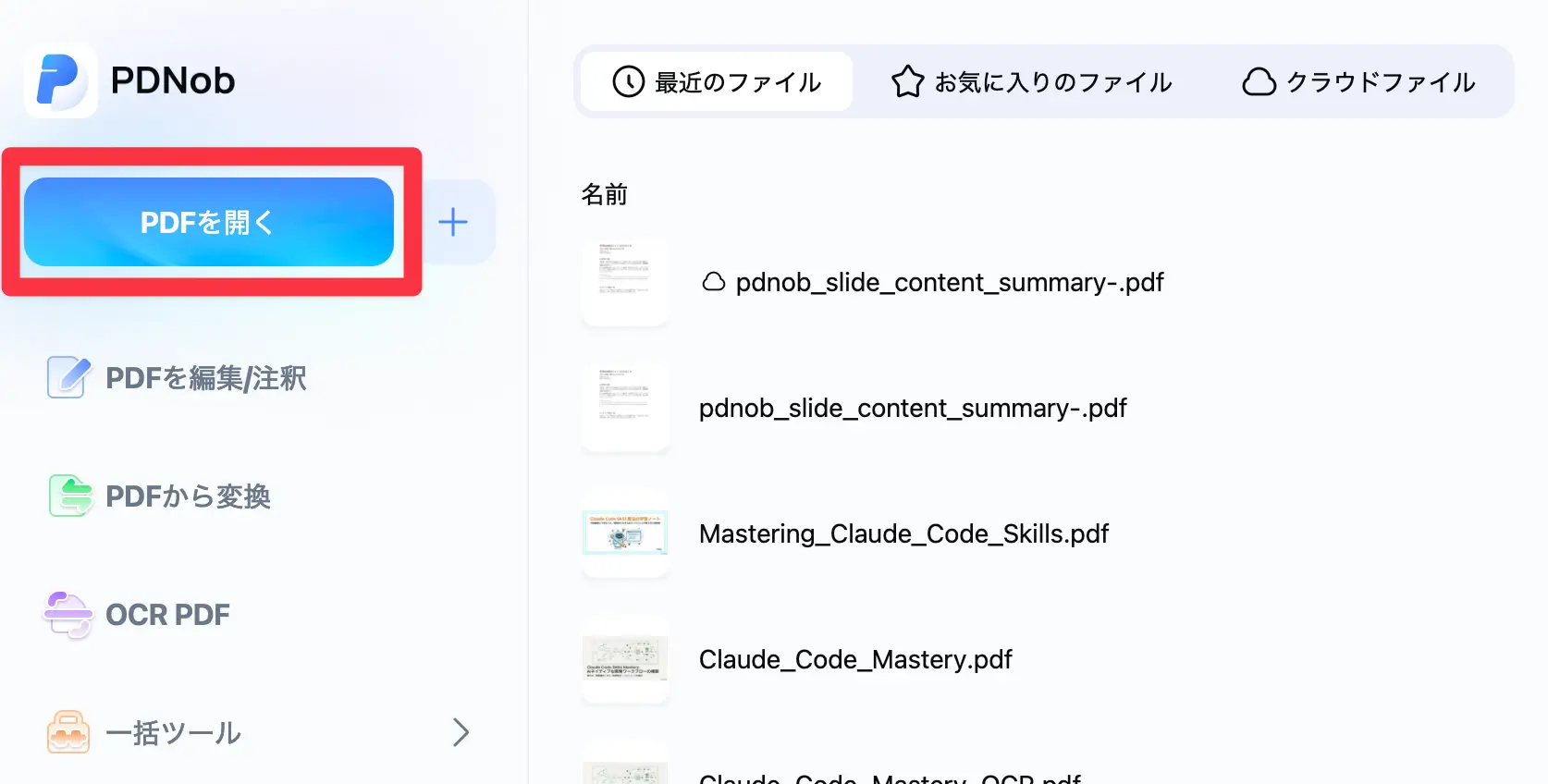Click the plus button to create PDF
This screenshot has height=784, width=1548.
tap(453, 222)
